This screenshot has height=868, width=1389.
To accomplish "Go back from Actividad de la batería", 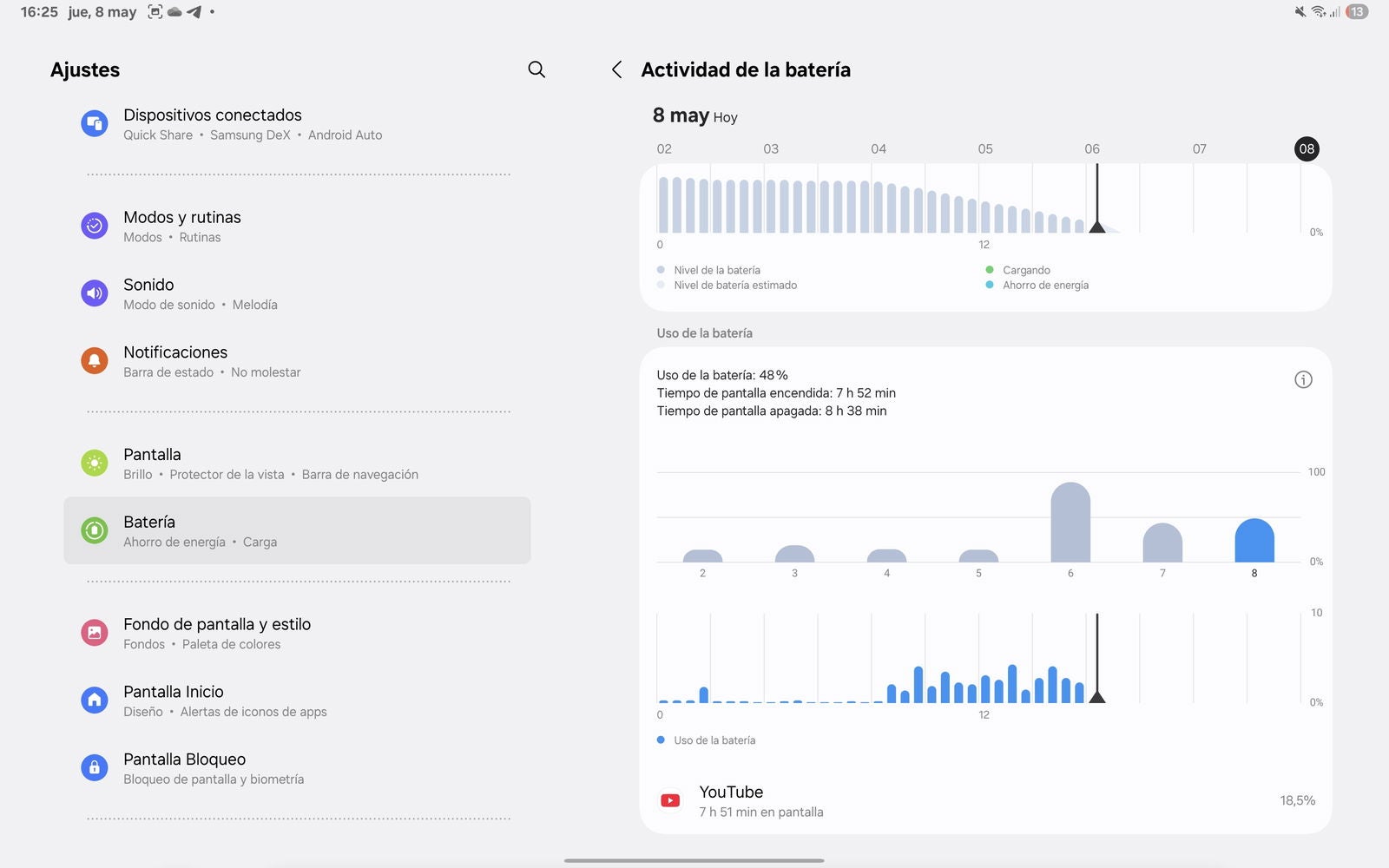I will tap(616, 69).
